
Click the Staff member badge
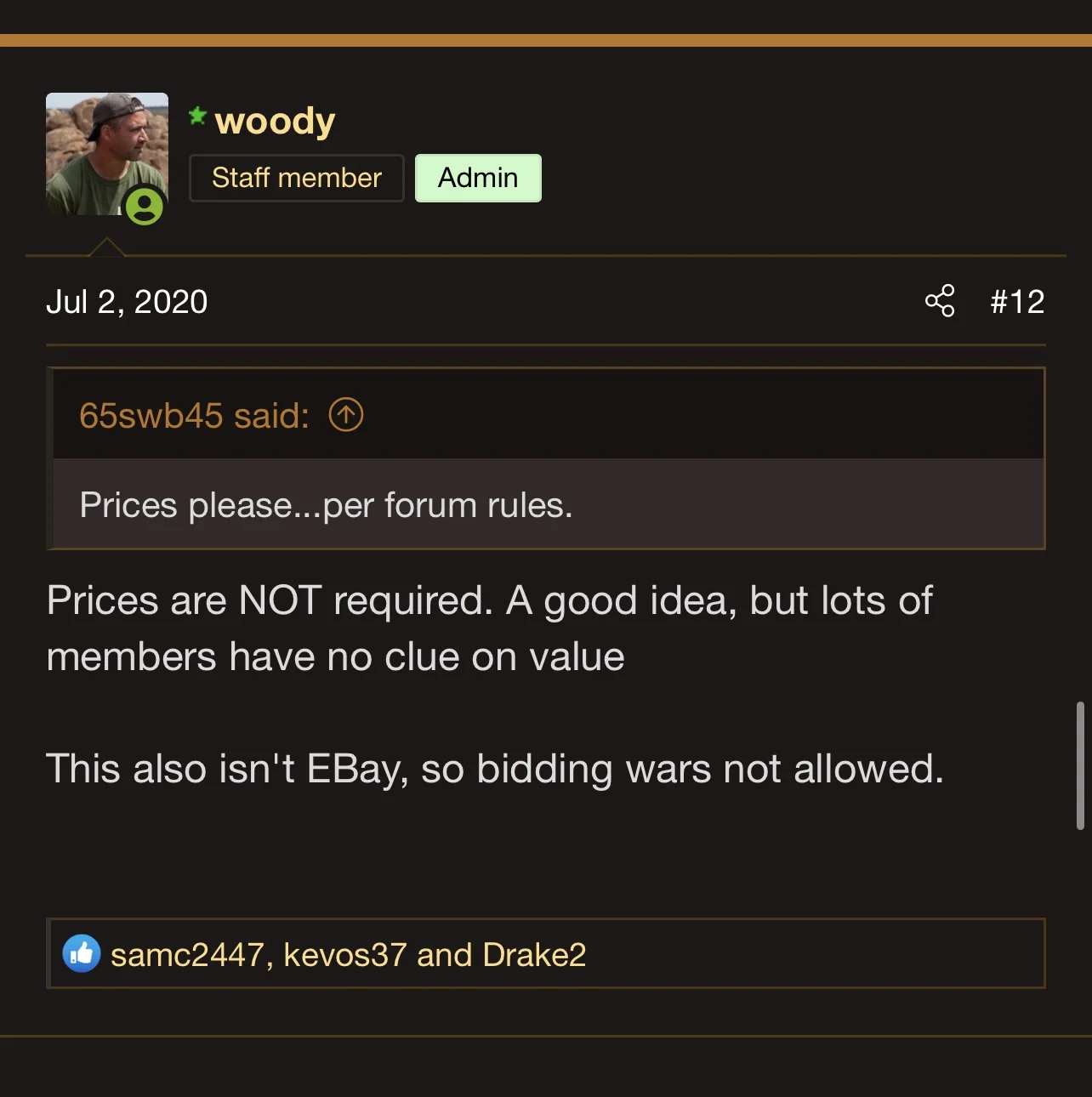click(x=296, y=178)
